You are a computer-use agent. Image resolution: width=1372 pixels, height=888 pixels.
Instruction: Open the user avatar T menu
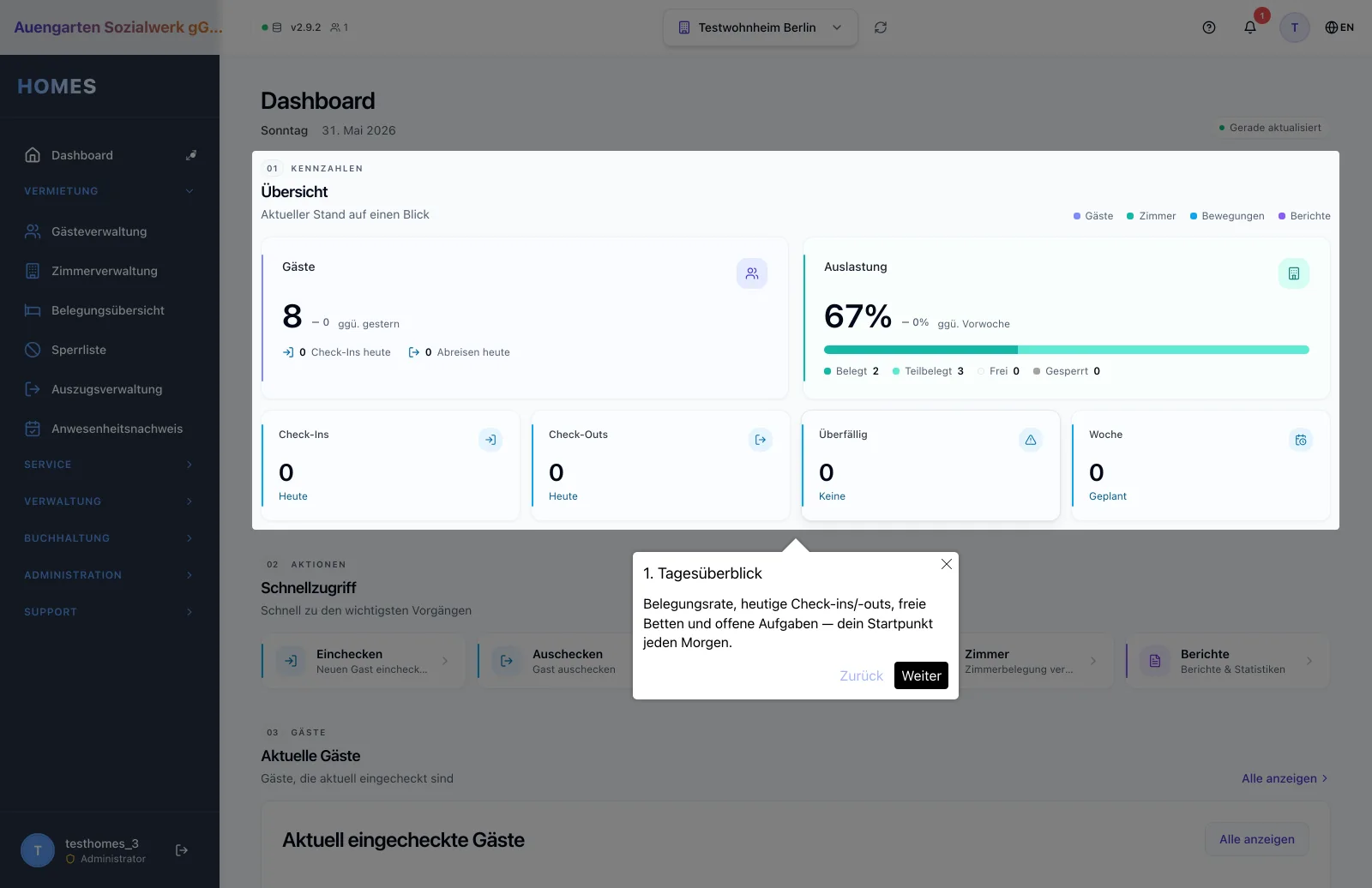[x=1295, y=27]
